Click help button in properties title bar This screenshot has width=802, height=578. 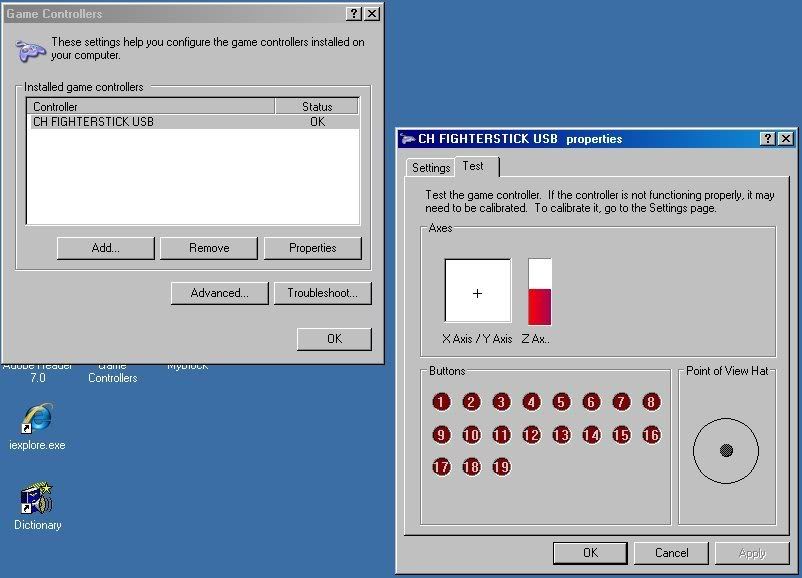click(768, 139)
